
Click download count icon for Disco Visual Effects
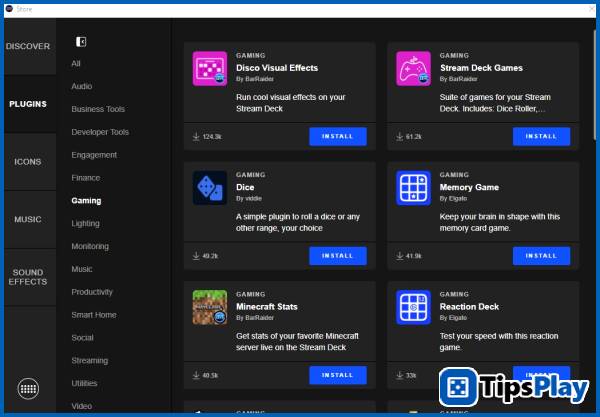[x=196, y=137]
